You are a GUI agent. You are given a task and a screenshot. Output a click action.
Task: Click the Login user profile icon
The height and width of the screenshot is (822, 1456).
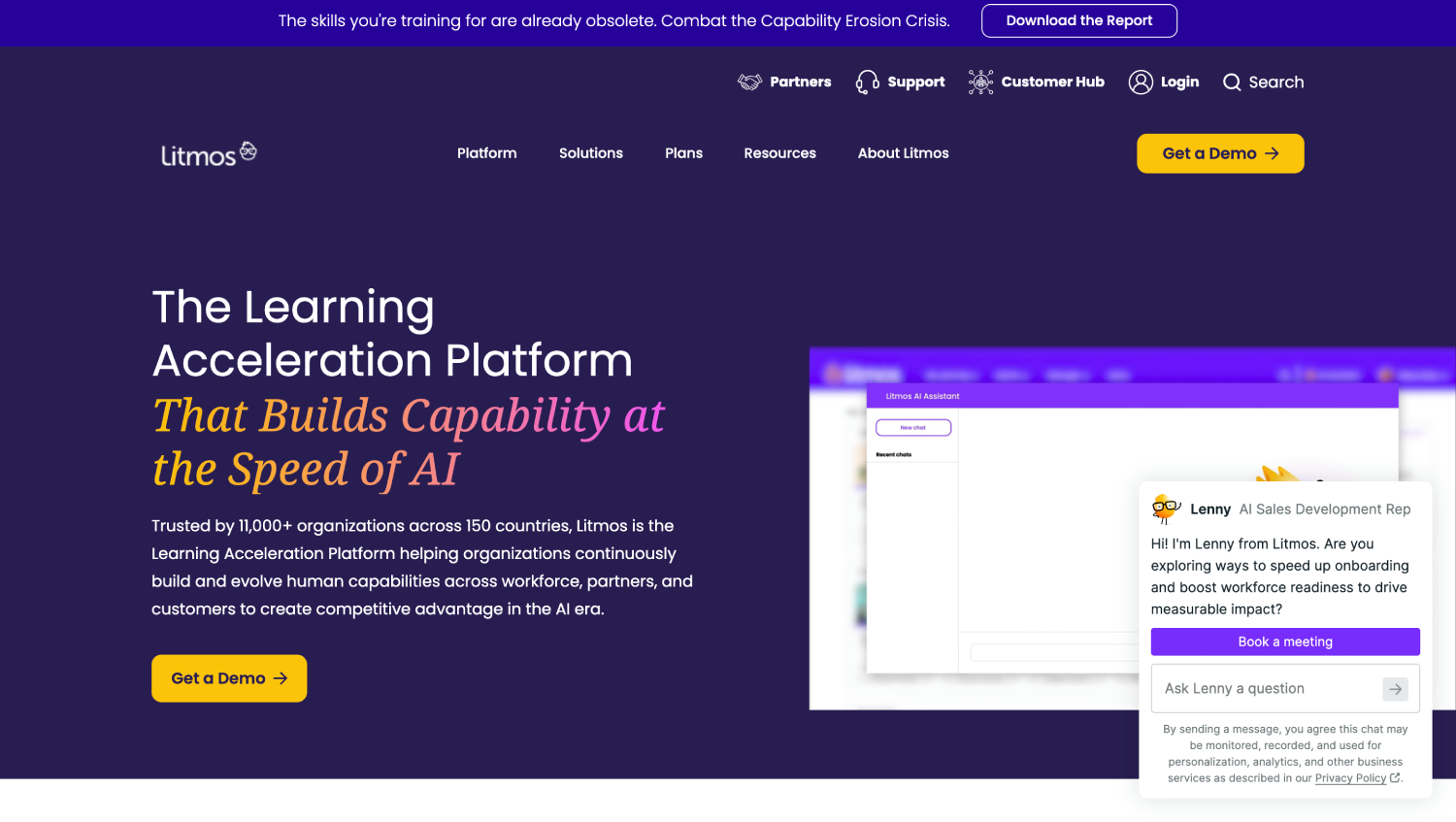(1141, 82)
